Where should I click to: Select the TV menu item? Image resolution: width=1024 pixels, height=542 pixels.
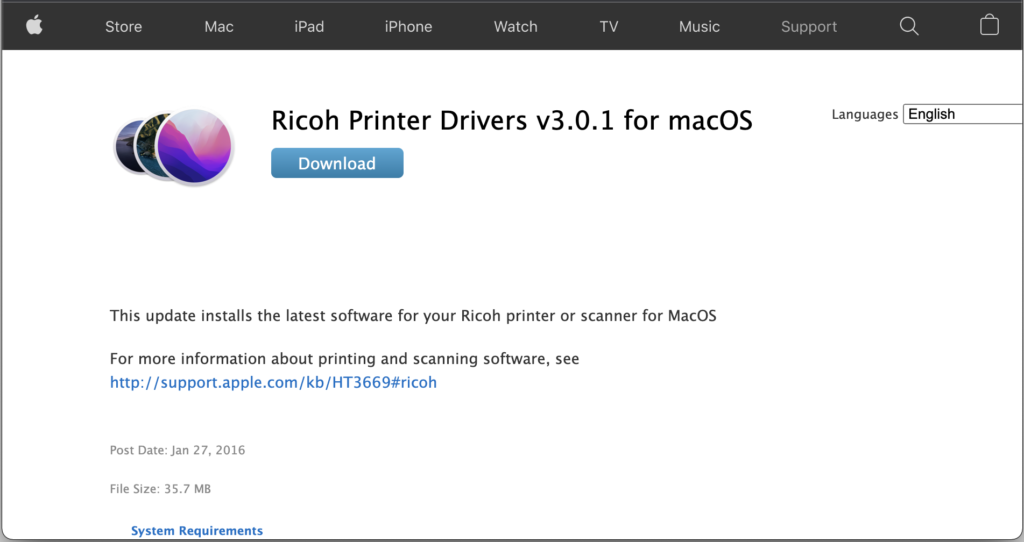click(609, 27)
